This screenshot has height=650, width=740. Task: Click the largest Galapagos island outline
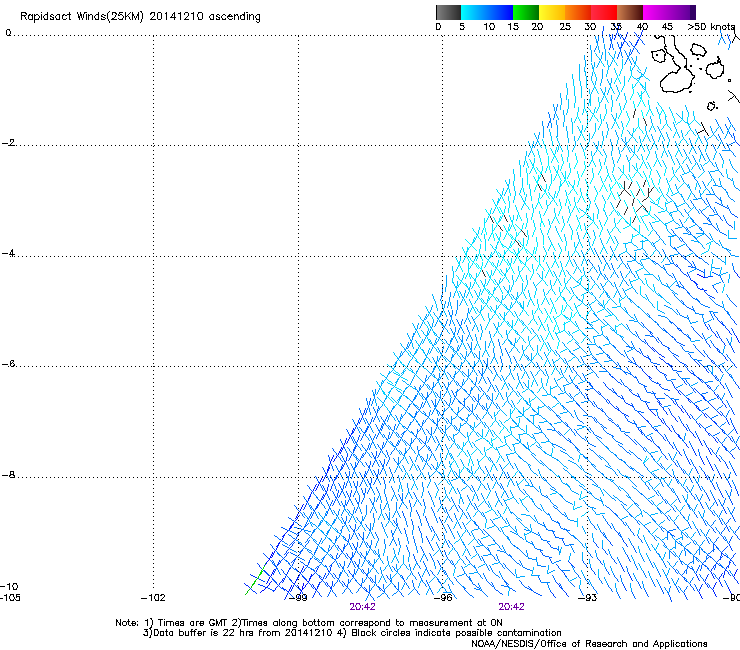click(674, 66)
